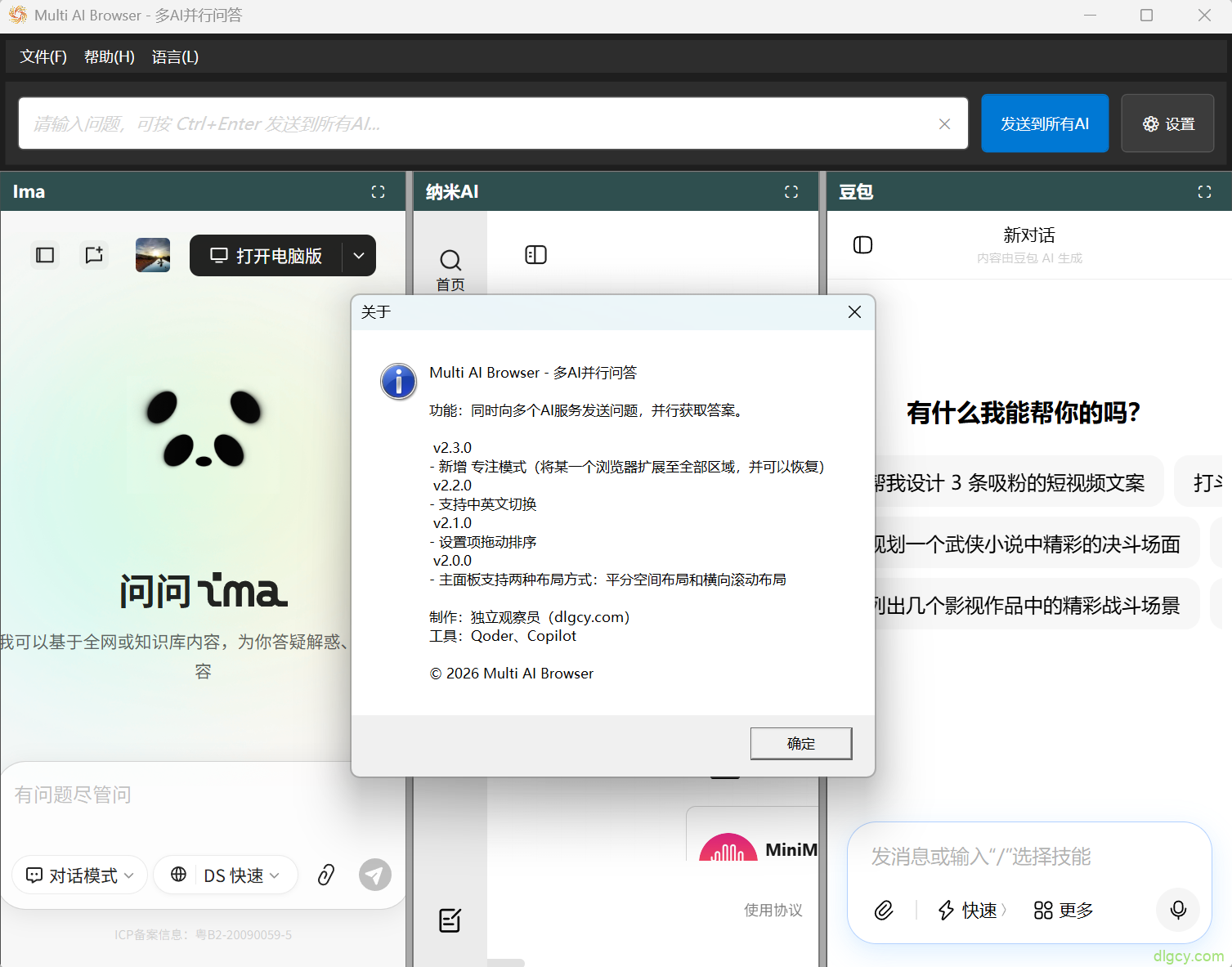Expand the 豆包 panel to focus mode
The height and width of the screenshot is (967, 1232).
point(1204,191)
